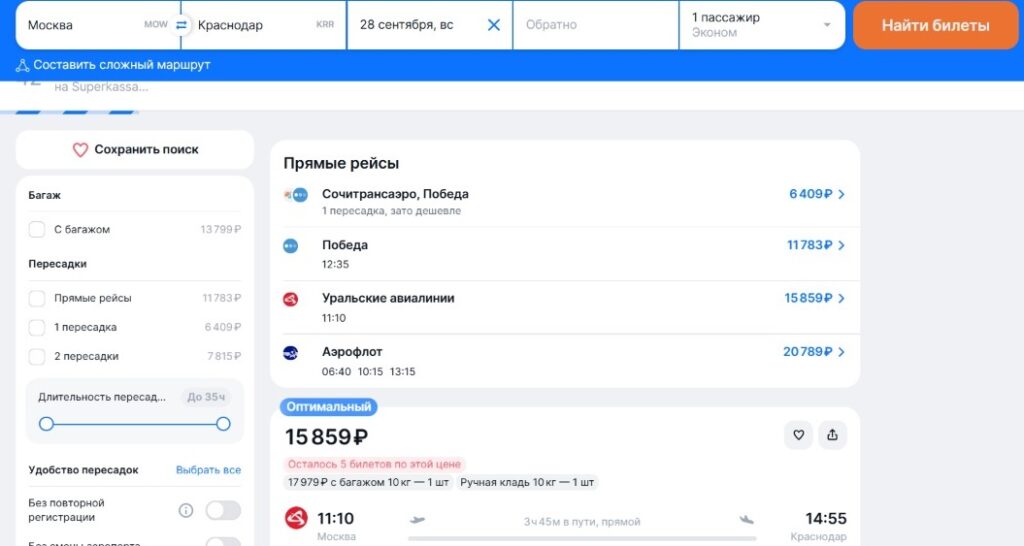The height and width of the screenshot is (546, 1024).
Task: Click the heart icon in Сохранить поиск
Action: [x=80, y=150]
